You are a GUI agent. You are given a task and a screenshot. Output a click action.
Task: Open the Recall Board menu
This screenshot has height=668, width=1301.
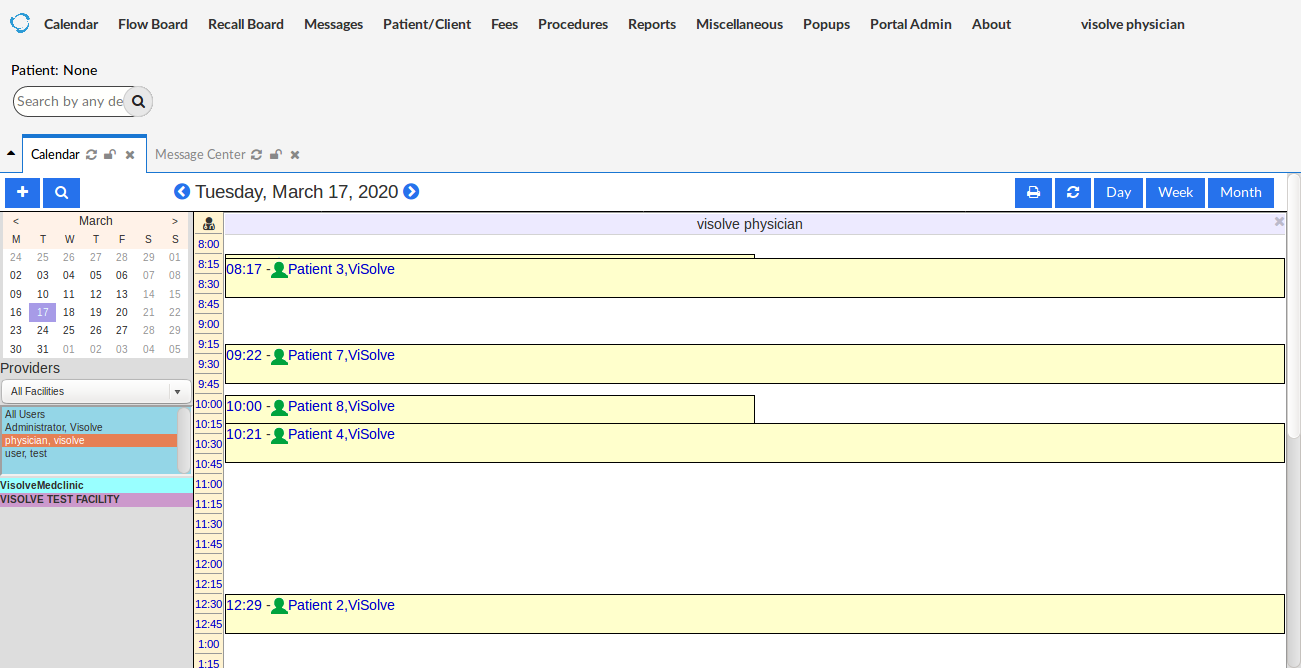[x=246, y=24]
